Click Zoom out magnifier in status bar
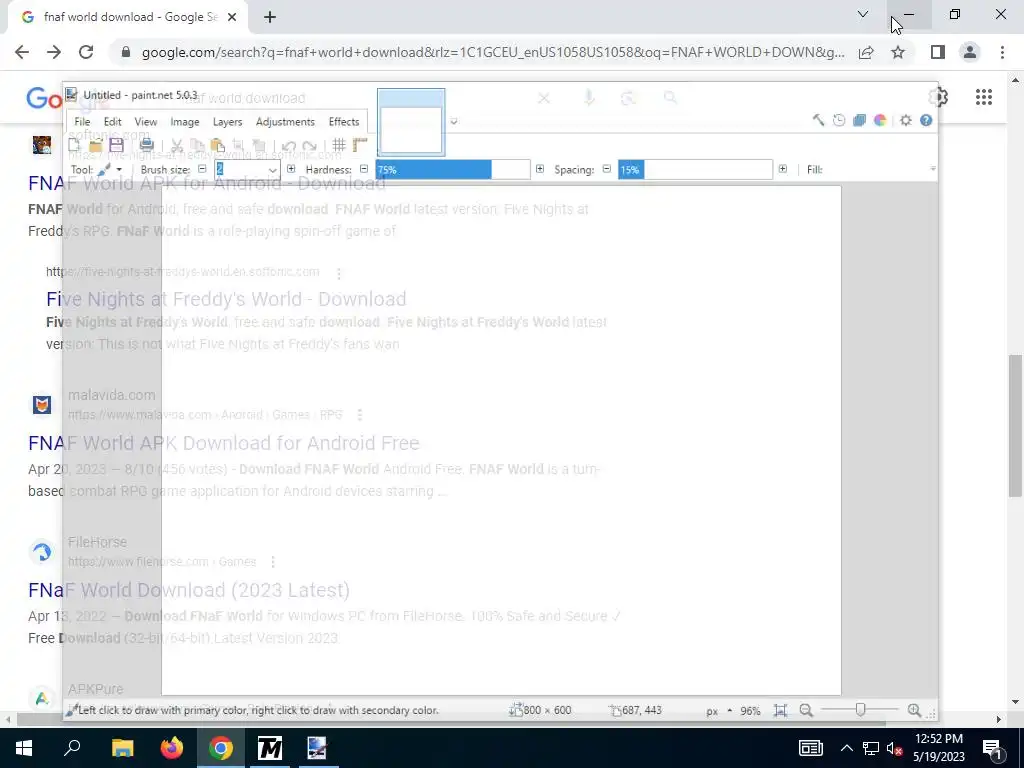The height and width of the screenshot is (768, 1024). point(807,711)
